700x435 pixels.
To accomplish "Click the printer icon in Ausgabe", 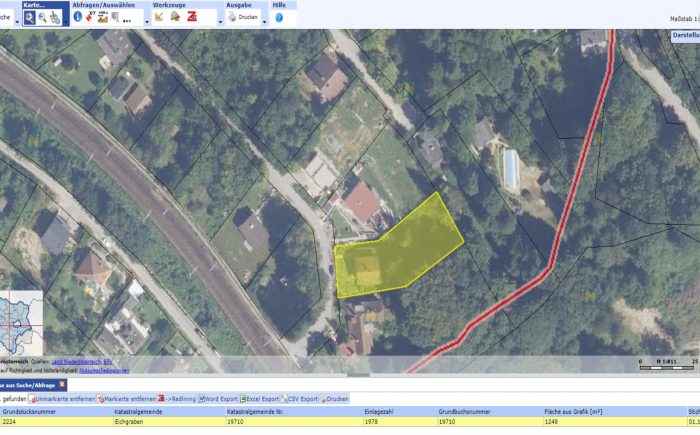I will pos(232,17).
